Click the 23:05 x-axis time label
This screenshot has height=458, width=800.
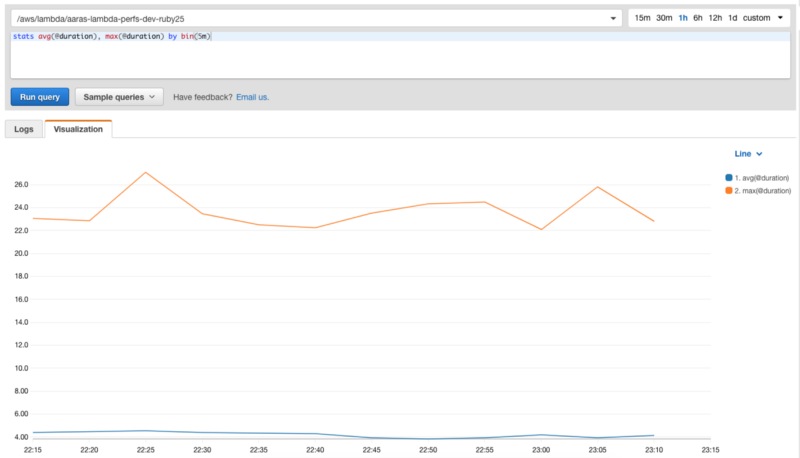(x=597, y=450)
